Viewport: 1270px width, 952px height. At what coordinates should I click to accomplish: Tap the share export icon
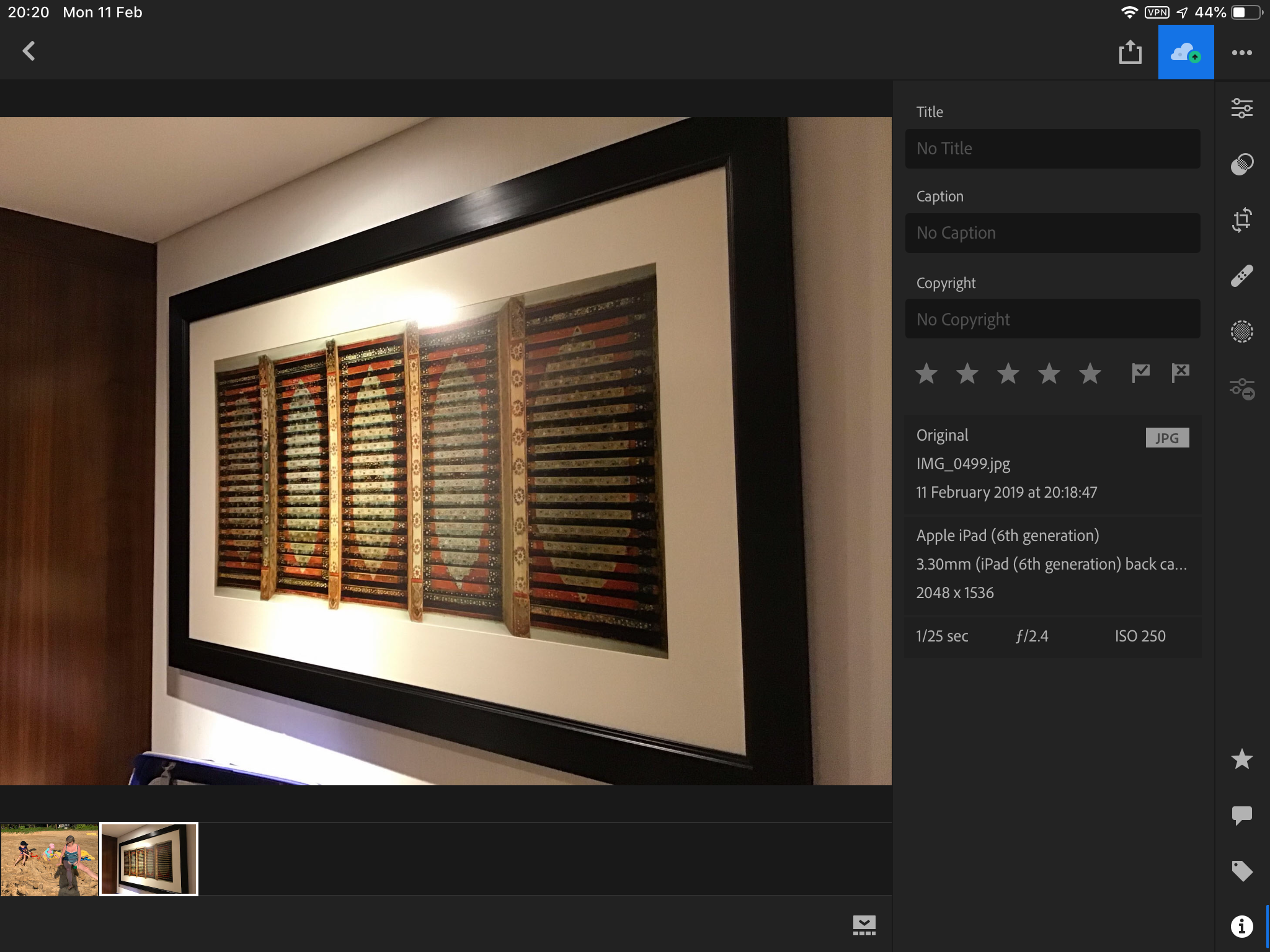(x=1130, y=53)
